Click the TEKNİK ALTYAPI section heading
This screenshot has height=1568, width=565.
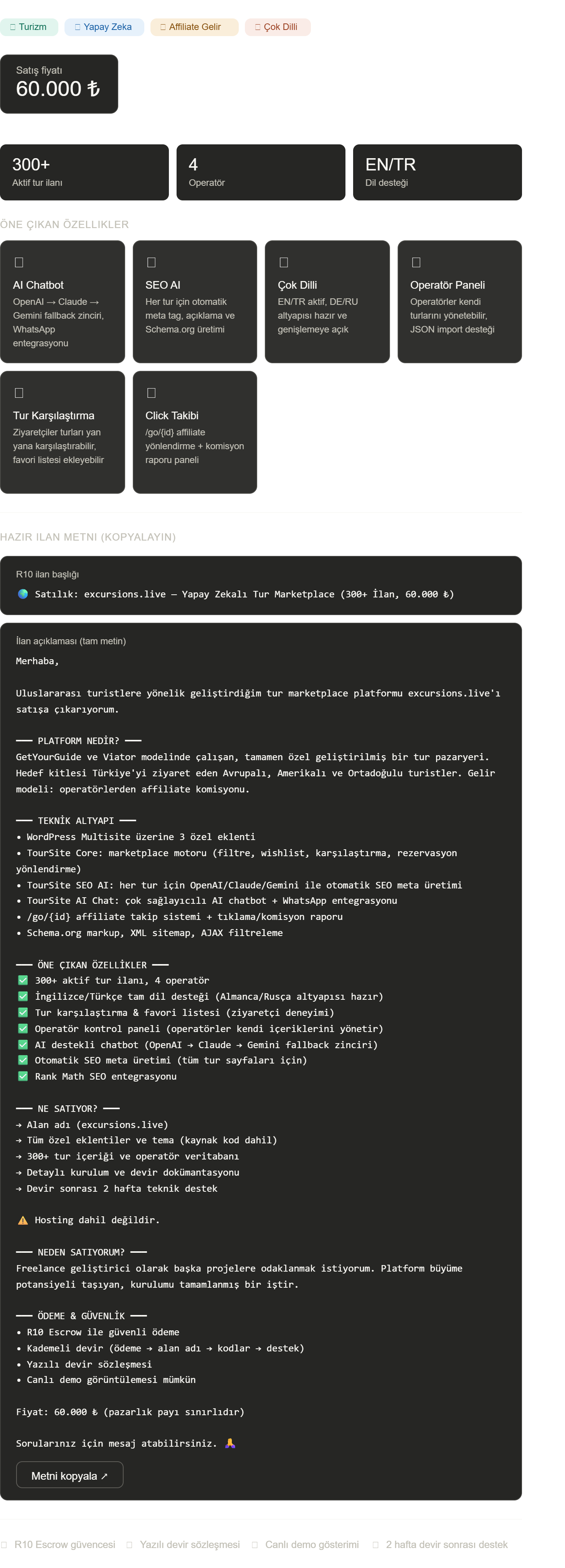(76, 820)
